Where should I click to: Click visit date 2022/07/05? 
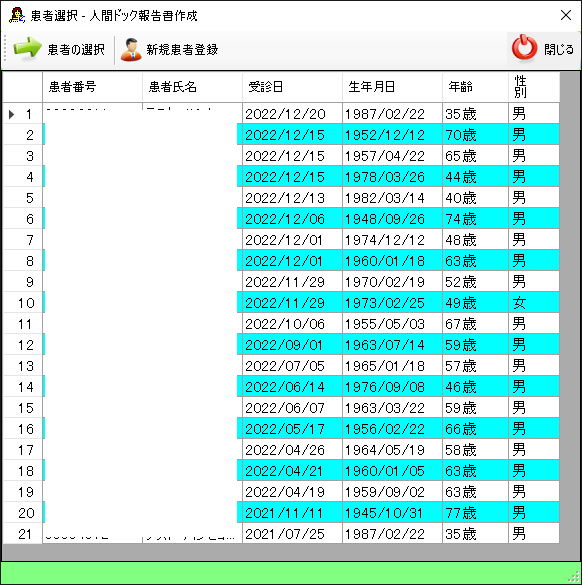click(292, 366)
